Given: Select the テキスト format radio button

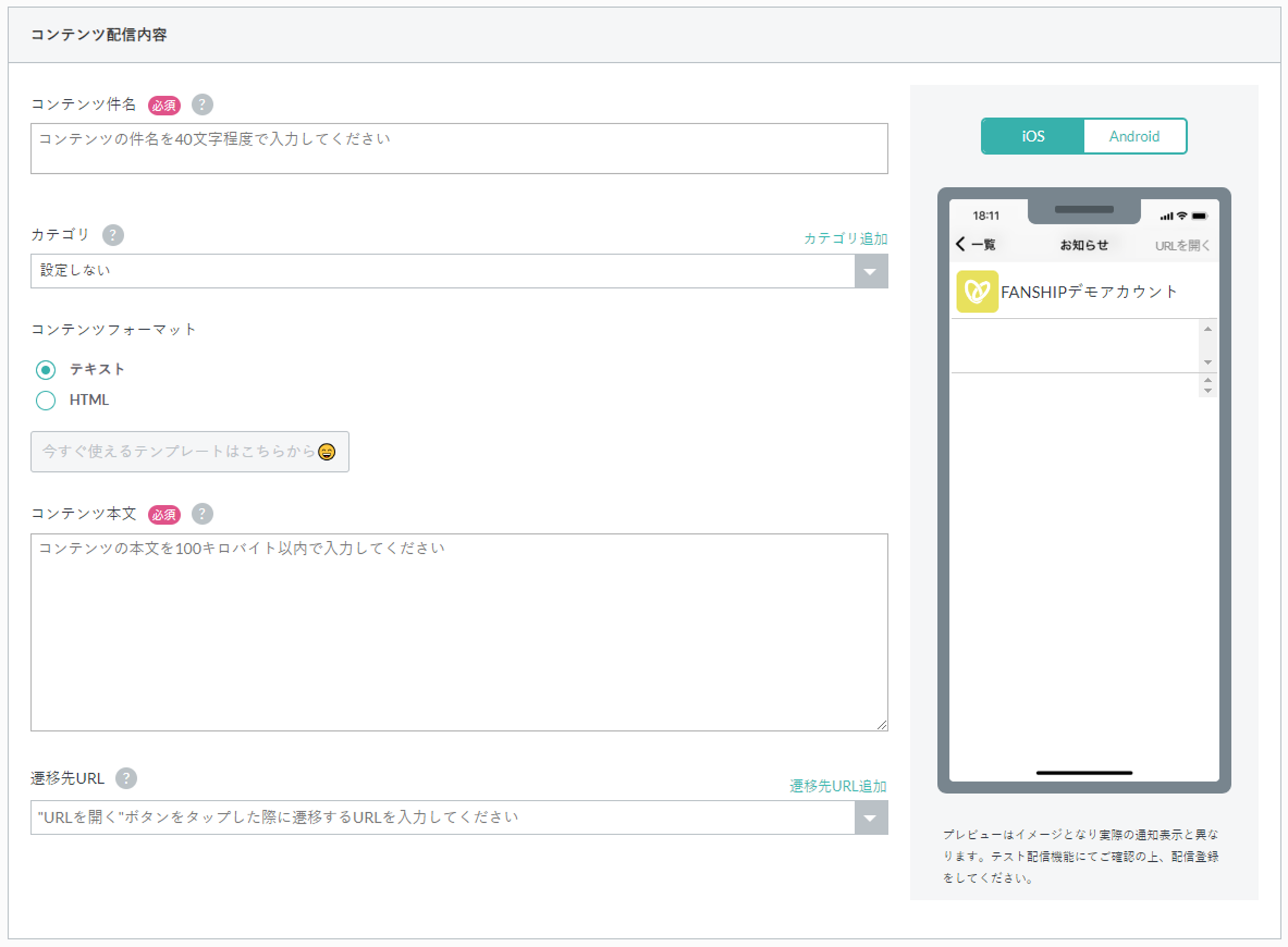Looking at the screenshot, I should pos(46,370).
